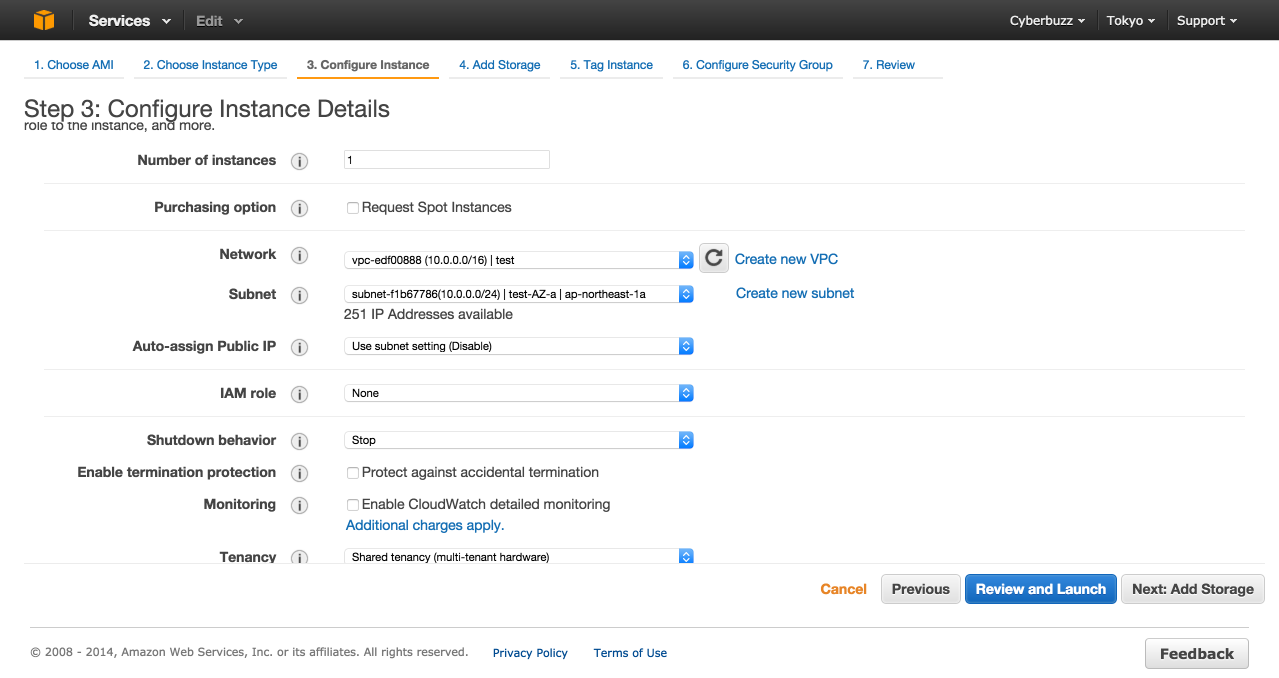Screen dimensions: 1279x678
Task: Click the refresh icon next to Network dropdown
Action: tap(713, 258)
